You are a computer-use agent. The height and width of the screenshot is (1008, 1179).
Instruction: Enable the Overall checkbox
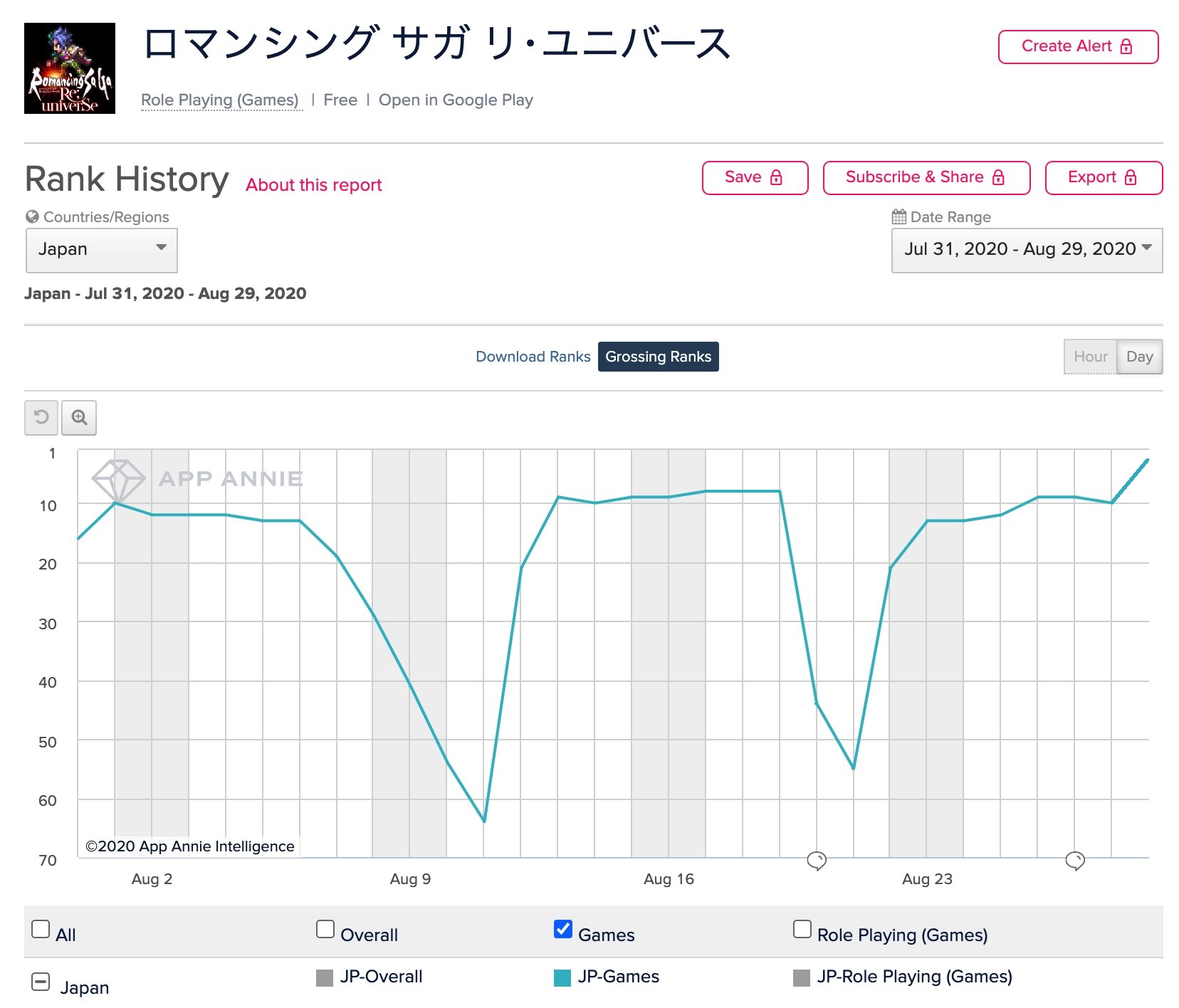[x=325, y=929]
